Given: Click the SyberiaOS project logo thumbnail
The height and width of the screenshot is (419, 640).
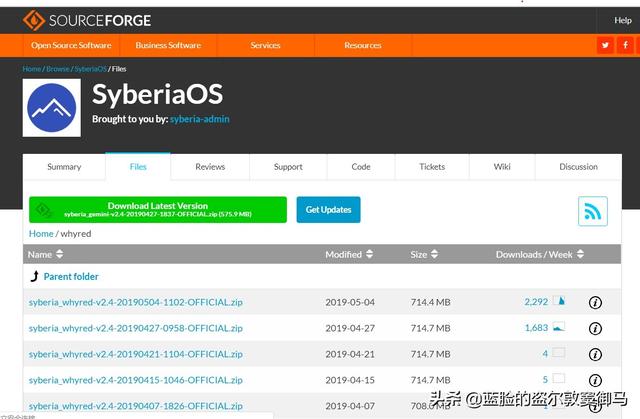Looking at the screenshot, I should point(51,108).
